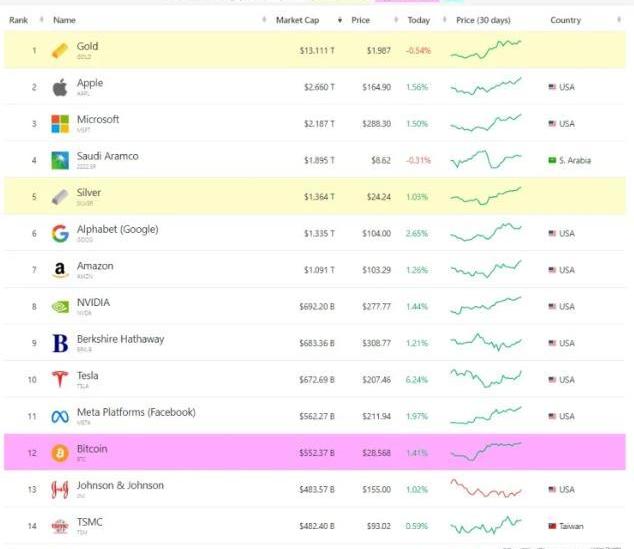Click the Johnson & Johnson logo icon

point(60,490)
